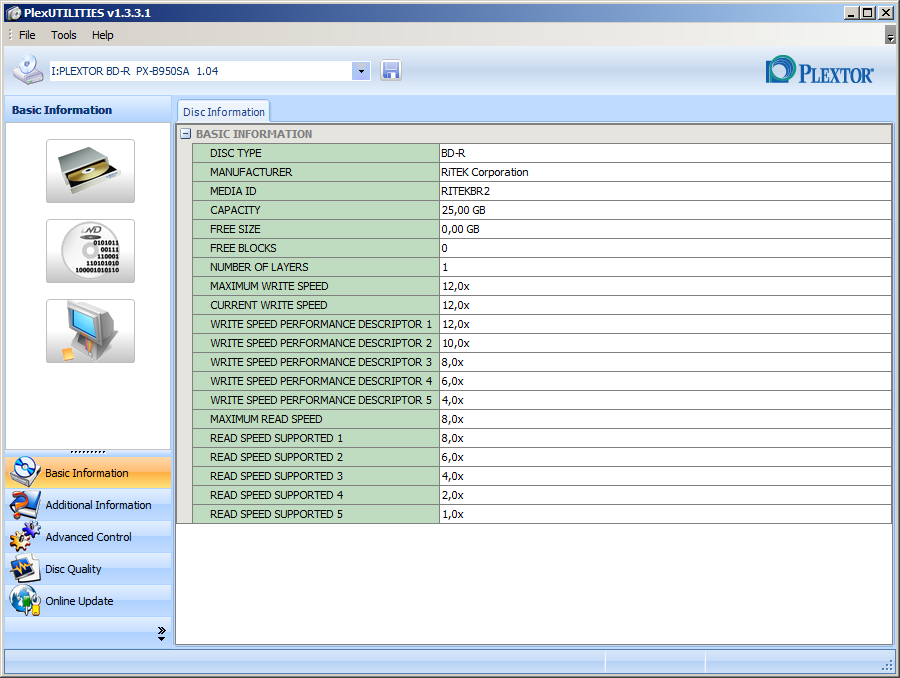Open toolbar options arrow at menu bar end
This screenshot has height=678, width=900.
(x=890, y=36)
